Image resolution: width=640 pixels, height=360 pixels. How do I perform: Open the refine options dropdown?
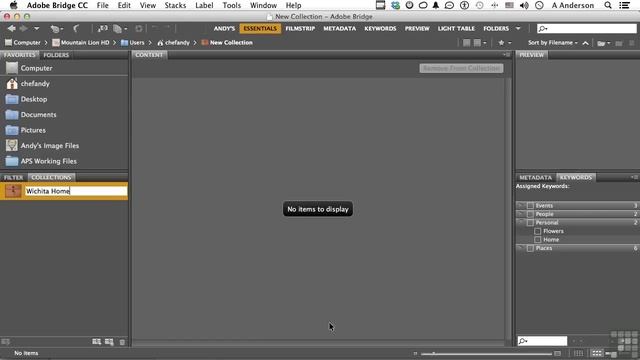(120, 29)
